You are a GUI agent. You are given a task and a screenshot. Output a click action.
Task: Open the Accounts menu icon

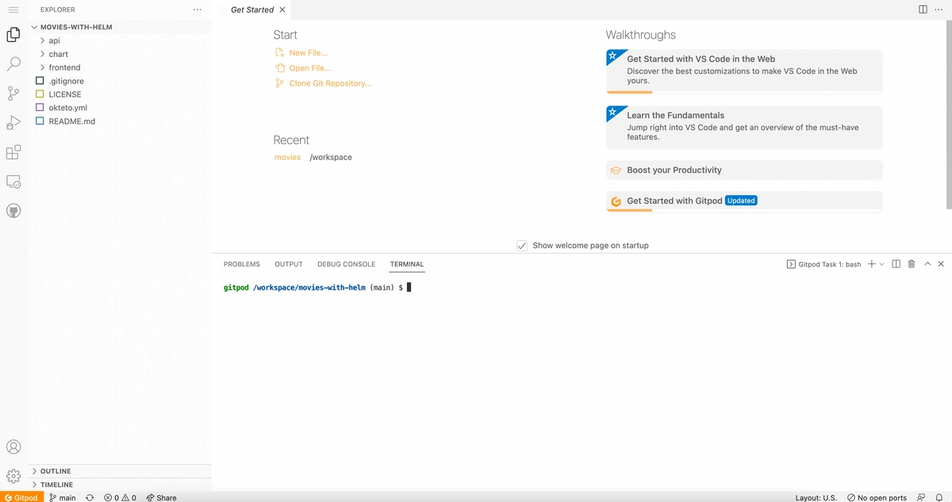tap(13, 447)
